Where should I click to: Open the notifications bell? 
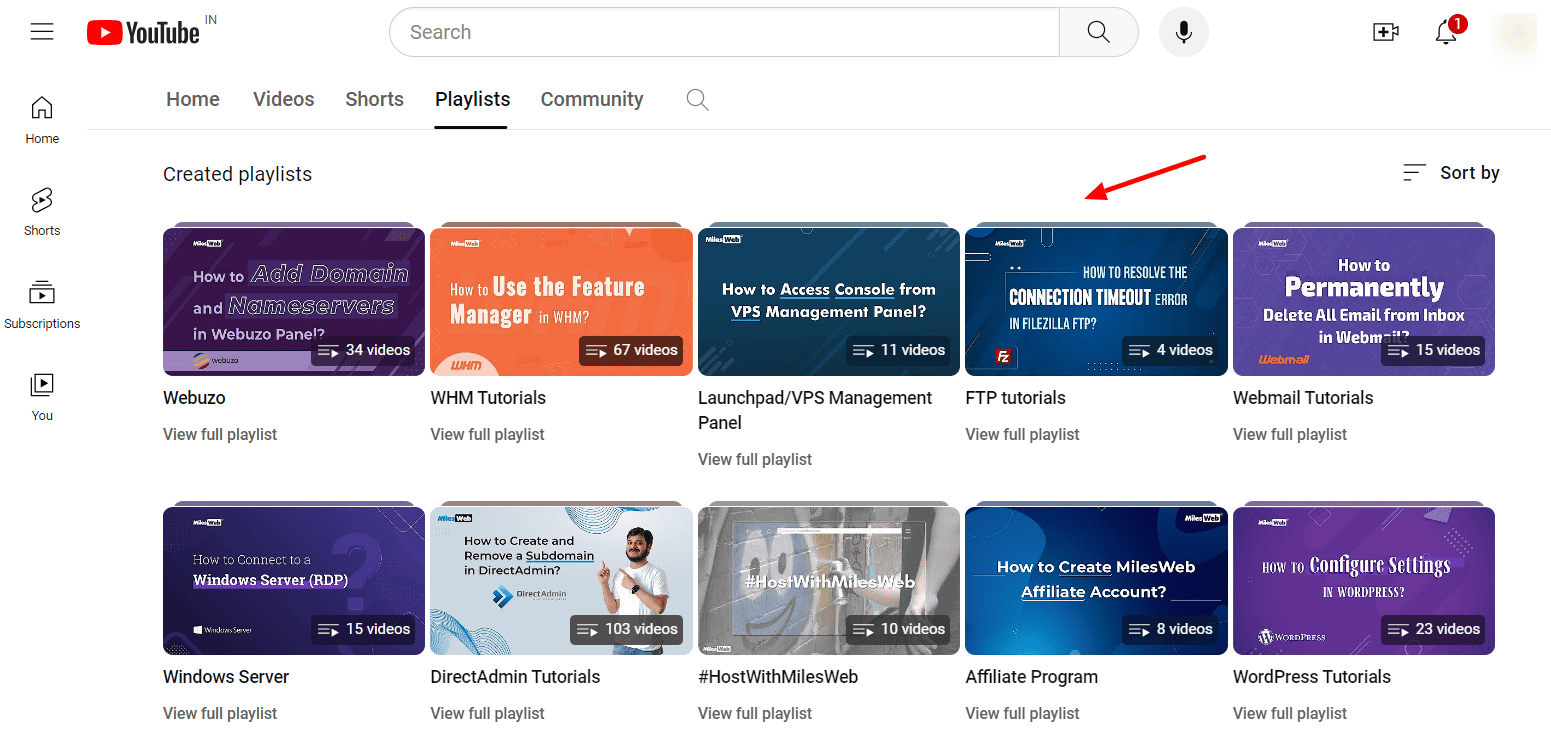1446,32
